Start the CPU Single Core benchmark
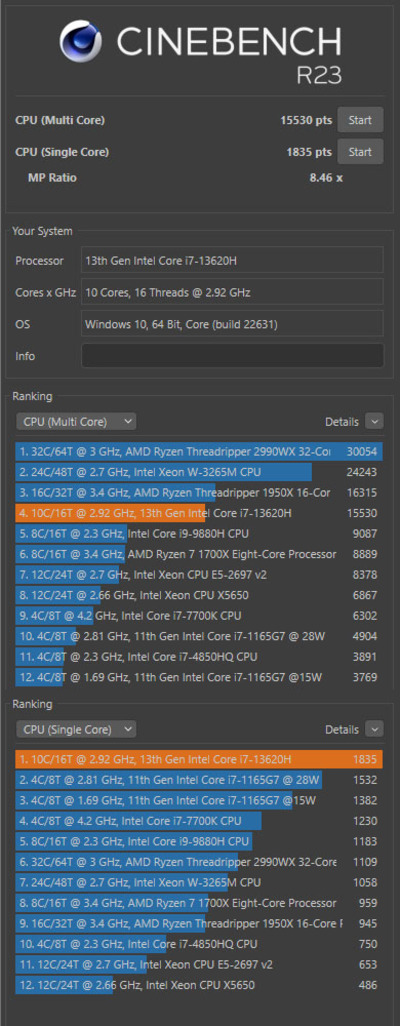 point(360,152)
